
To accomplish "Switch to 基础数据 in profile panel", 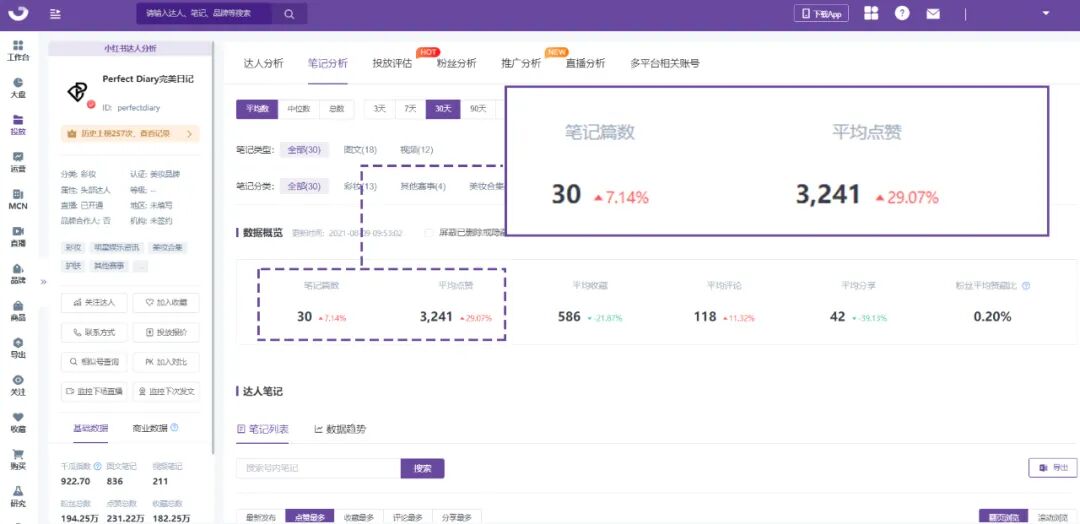I will tap(90, 428).
